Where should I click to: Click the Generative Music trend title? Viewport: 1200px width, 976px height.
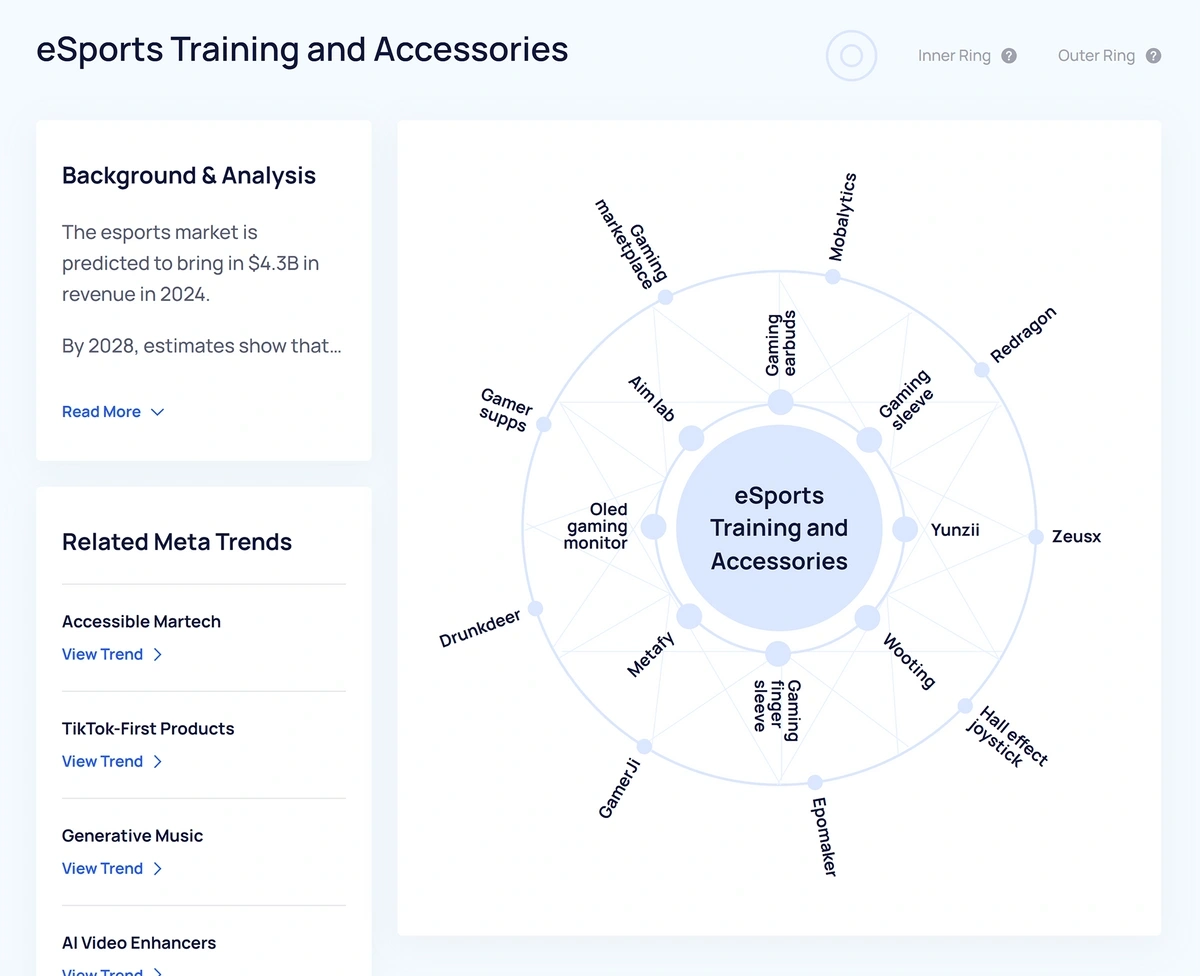132,835
